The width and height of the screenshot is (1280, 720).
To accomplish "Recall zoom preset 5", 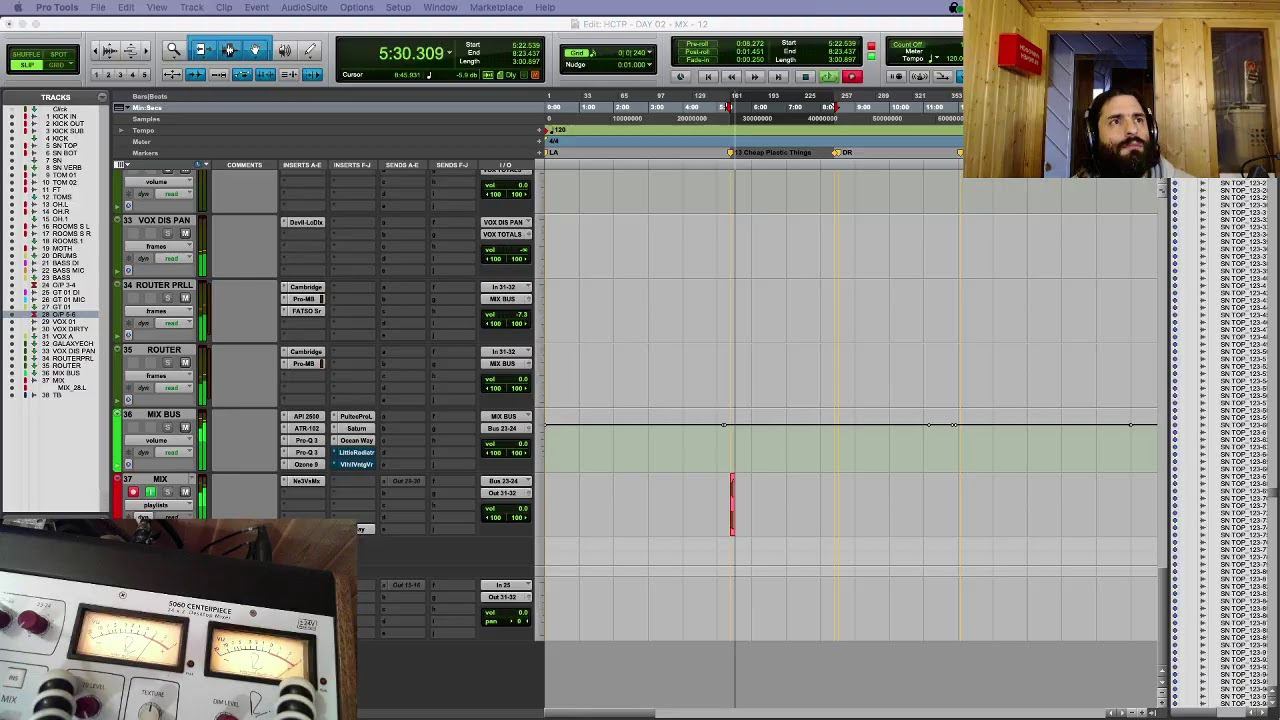I will click(145, 75).
